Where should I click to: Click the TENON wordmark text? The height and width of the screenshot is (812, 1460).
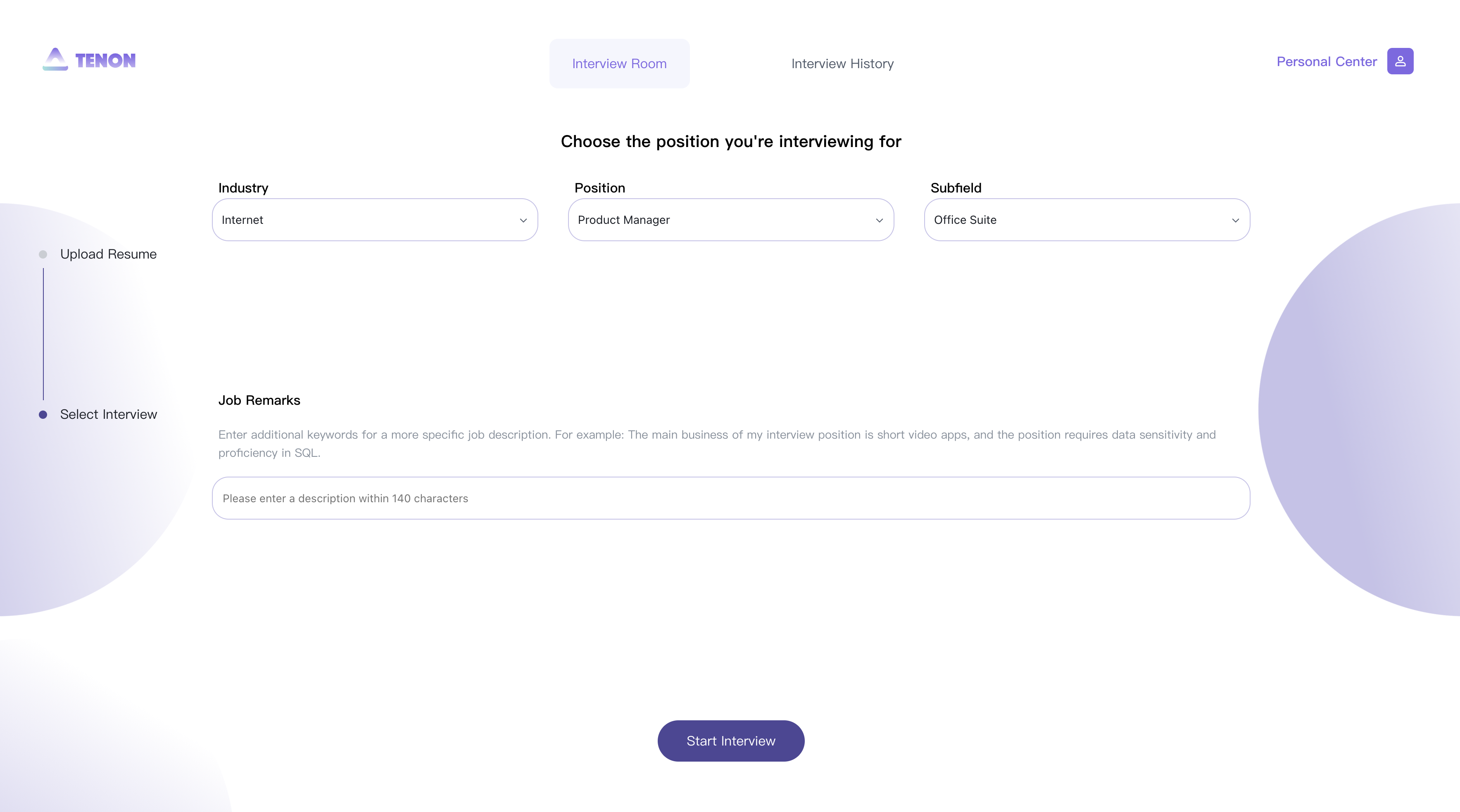pyautogui.click(x=105, y=61)
